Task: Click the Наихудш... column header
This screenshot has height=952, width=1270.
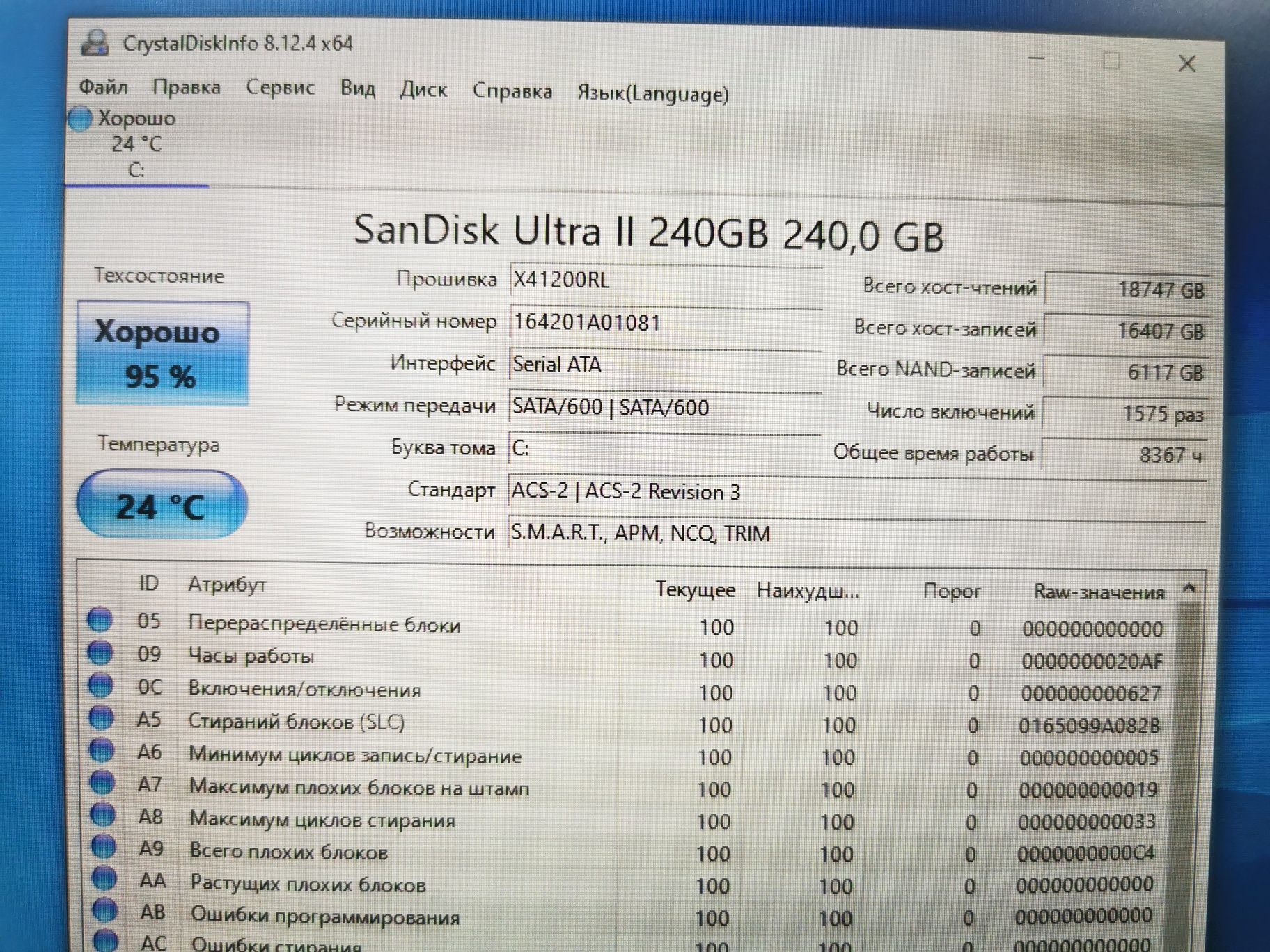Action: click(x=808, y=592)
